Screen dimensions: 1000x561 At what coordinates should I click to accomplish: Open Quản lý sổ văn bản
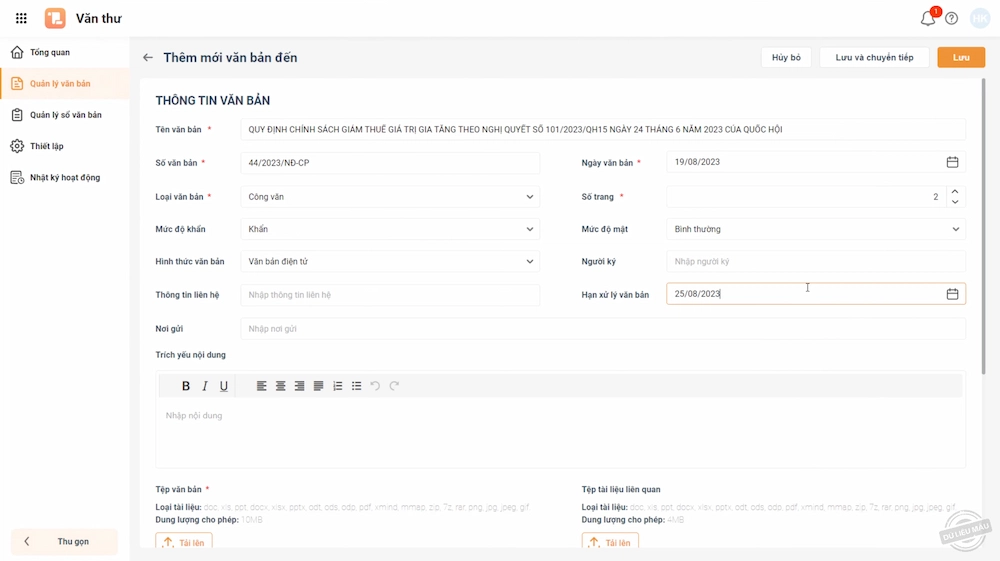pyautogui.click(x=64, y=115)
